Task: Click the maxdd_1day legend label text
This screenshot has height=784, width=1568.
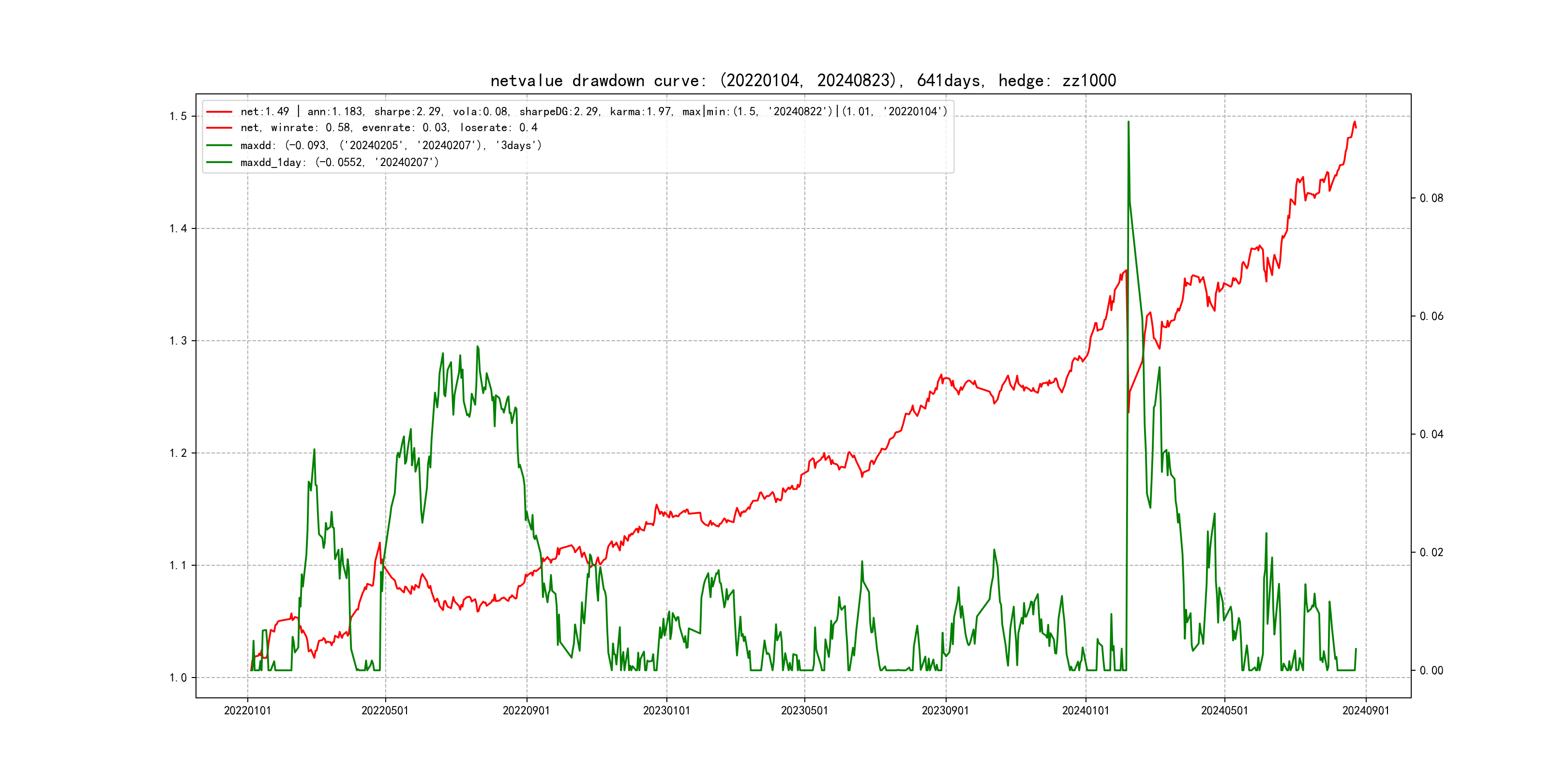Action: click(339, 163)
